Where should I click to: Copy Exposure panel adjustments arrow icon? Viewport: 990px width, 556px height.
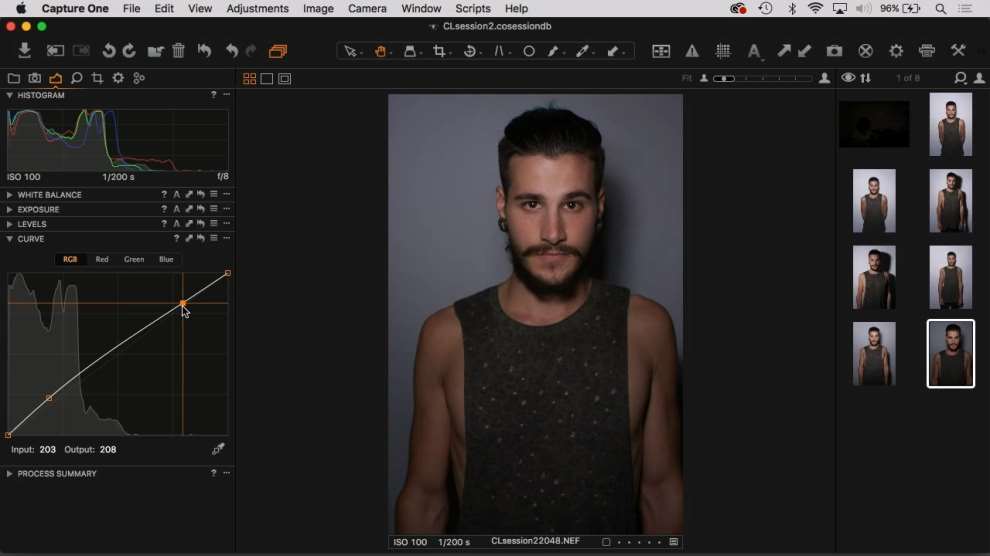click(x=189, y=209)
